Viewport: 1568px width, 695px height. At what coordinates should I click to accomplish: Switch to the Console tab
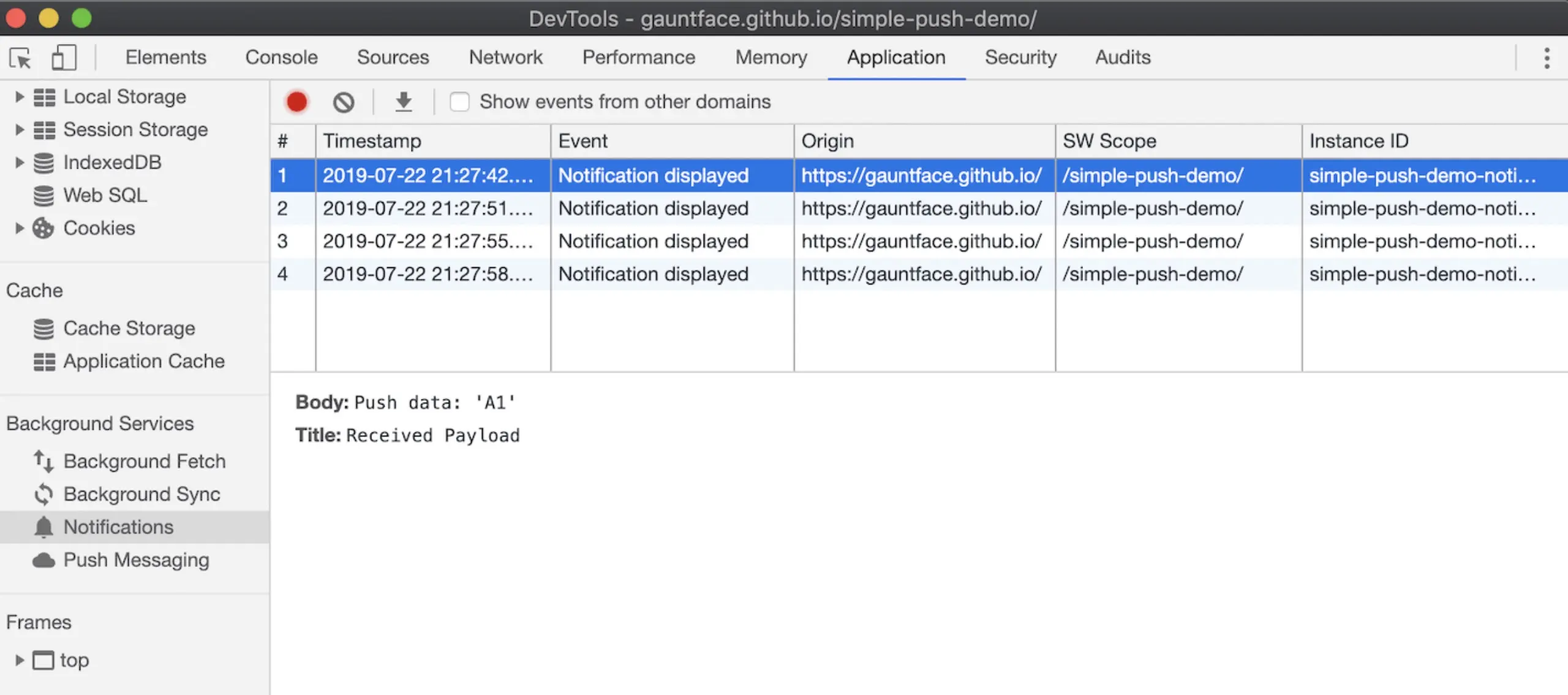tap(281, 58)
